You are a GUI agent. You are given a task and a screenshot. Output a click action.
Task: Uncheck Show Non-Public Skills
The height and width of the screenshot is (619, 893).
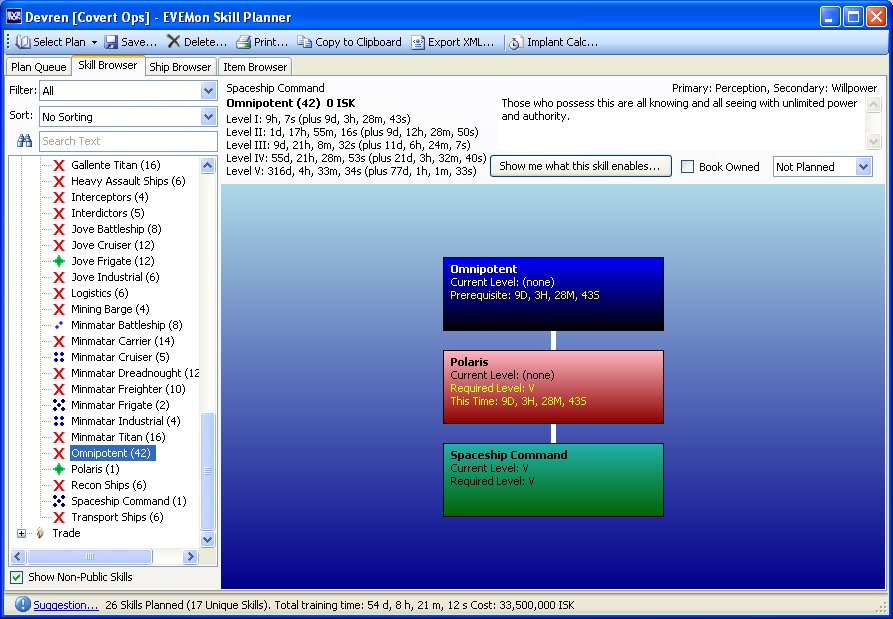click(17, 577)
